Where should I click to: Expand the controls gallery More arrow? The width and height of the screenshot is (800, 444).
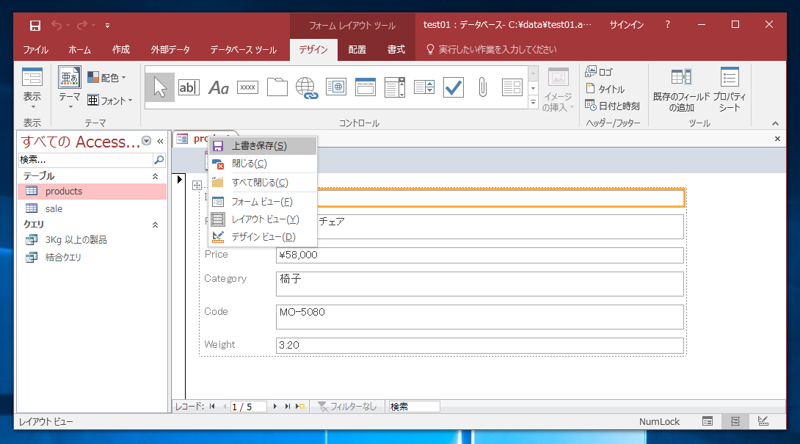click(x=533, y=102)
